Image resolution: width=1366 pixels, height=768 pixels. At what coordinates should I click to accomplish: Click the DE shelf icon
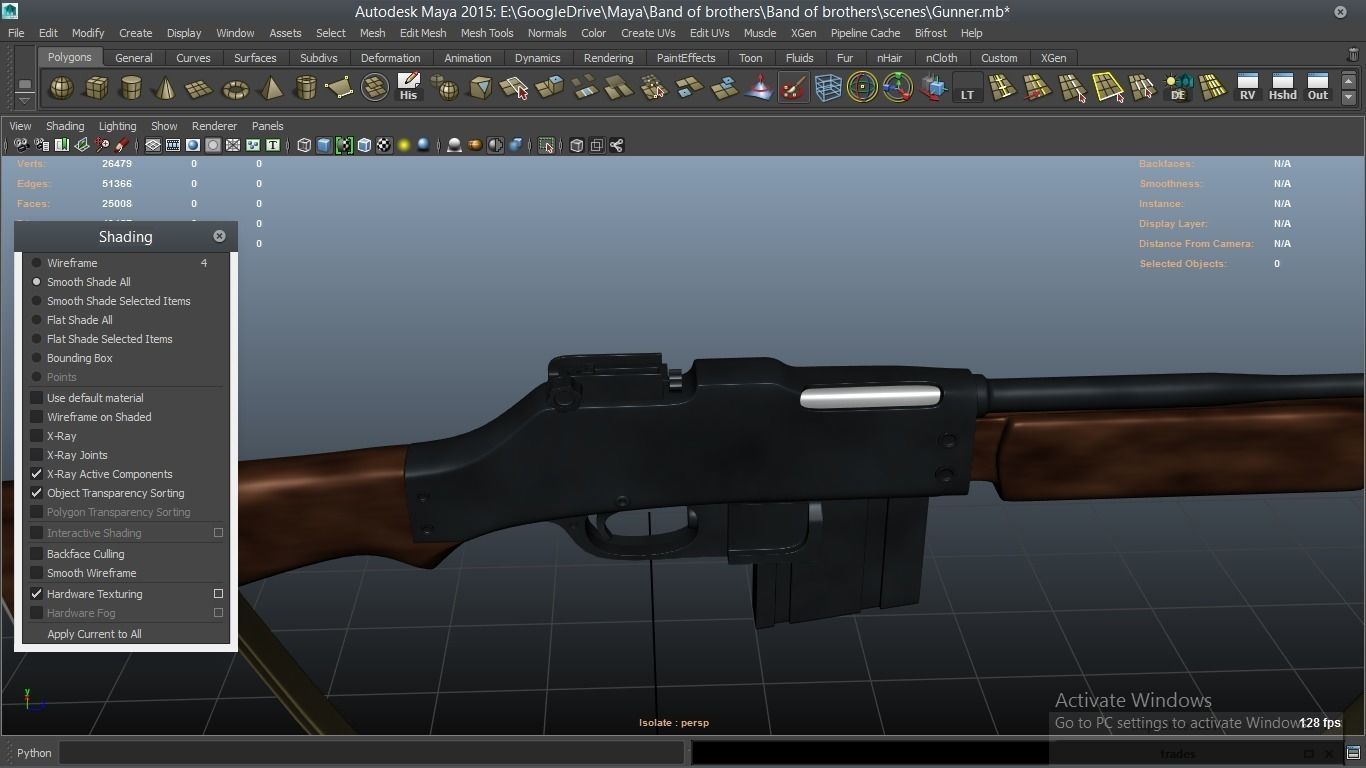click(1178, 88)
